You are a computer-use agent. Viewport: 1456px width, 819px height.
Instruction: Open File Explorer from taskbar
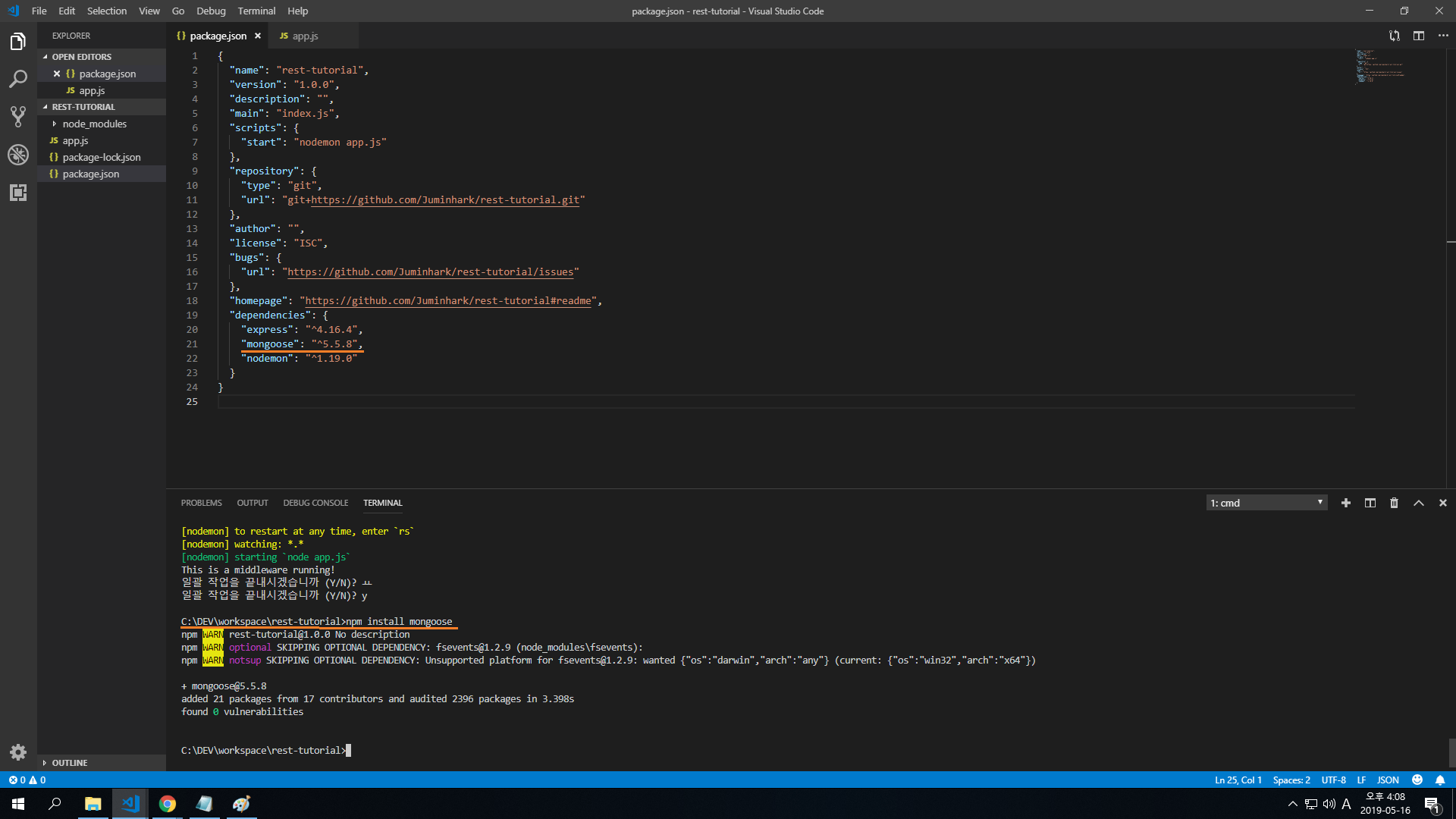coord(93,804)
